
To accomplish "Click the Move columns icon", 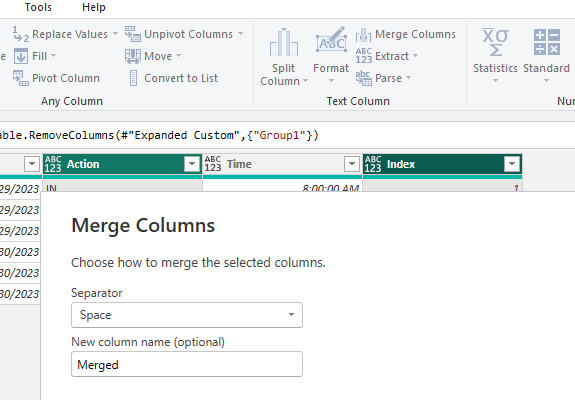I will [x=132, y=56].
